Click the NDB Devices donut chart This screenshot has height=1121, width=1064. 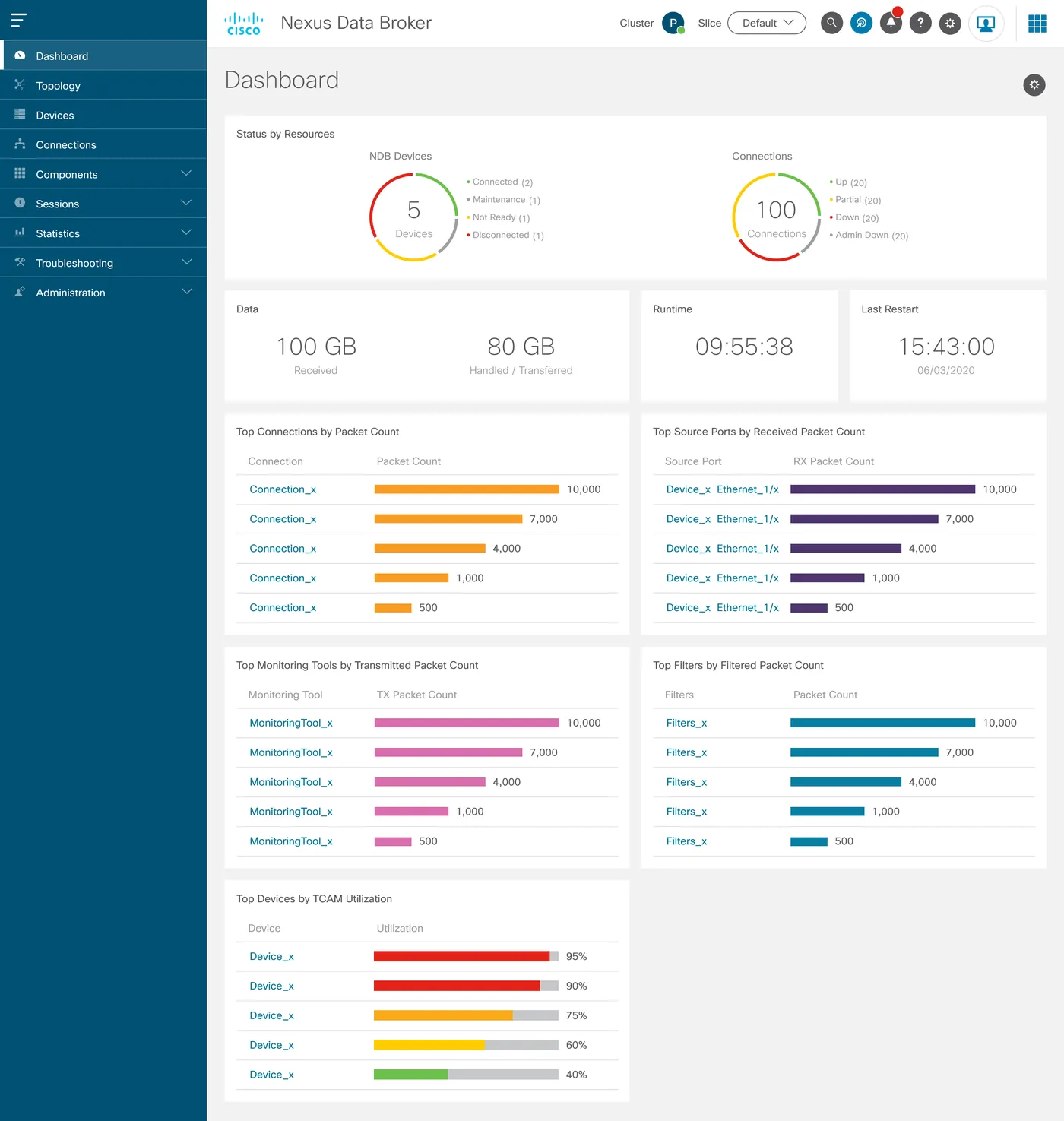point(413,217)
